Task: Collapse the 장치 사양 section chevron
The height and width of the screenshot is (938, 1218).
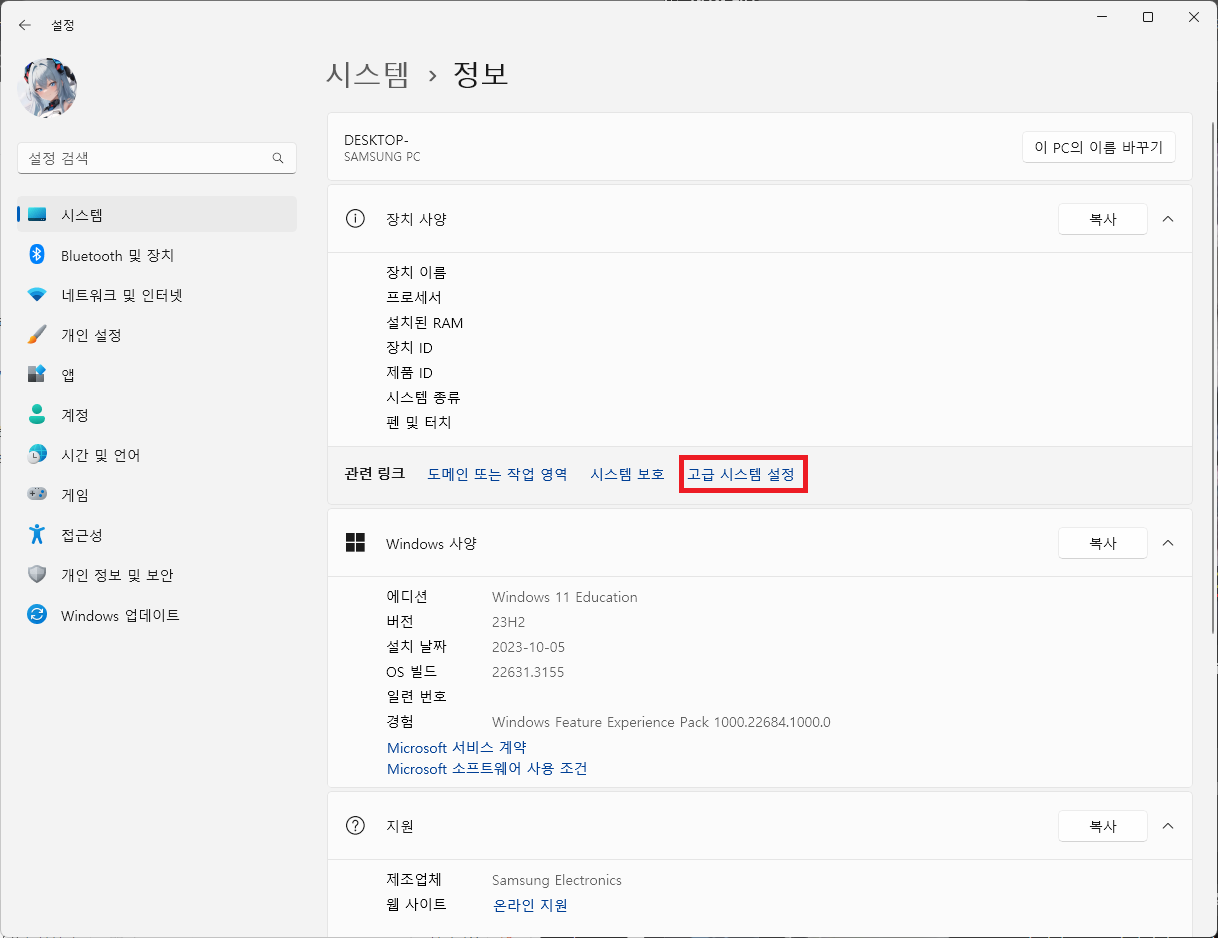Action: click(1168, 219)
